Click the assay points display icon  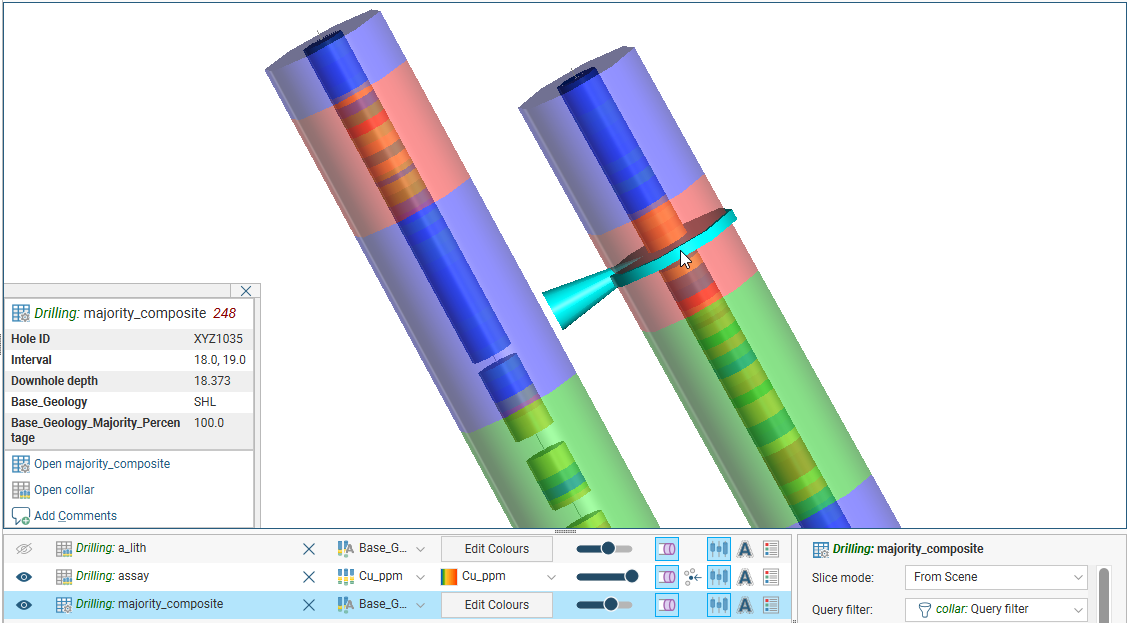tap(693, 577)
